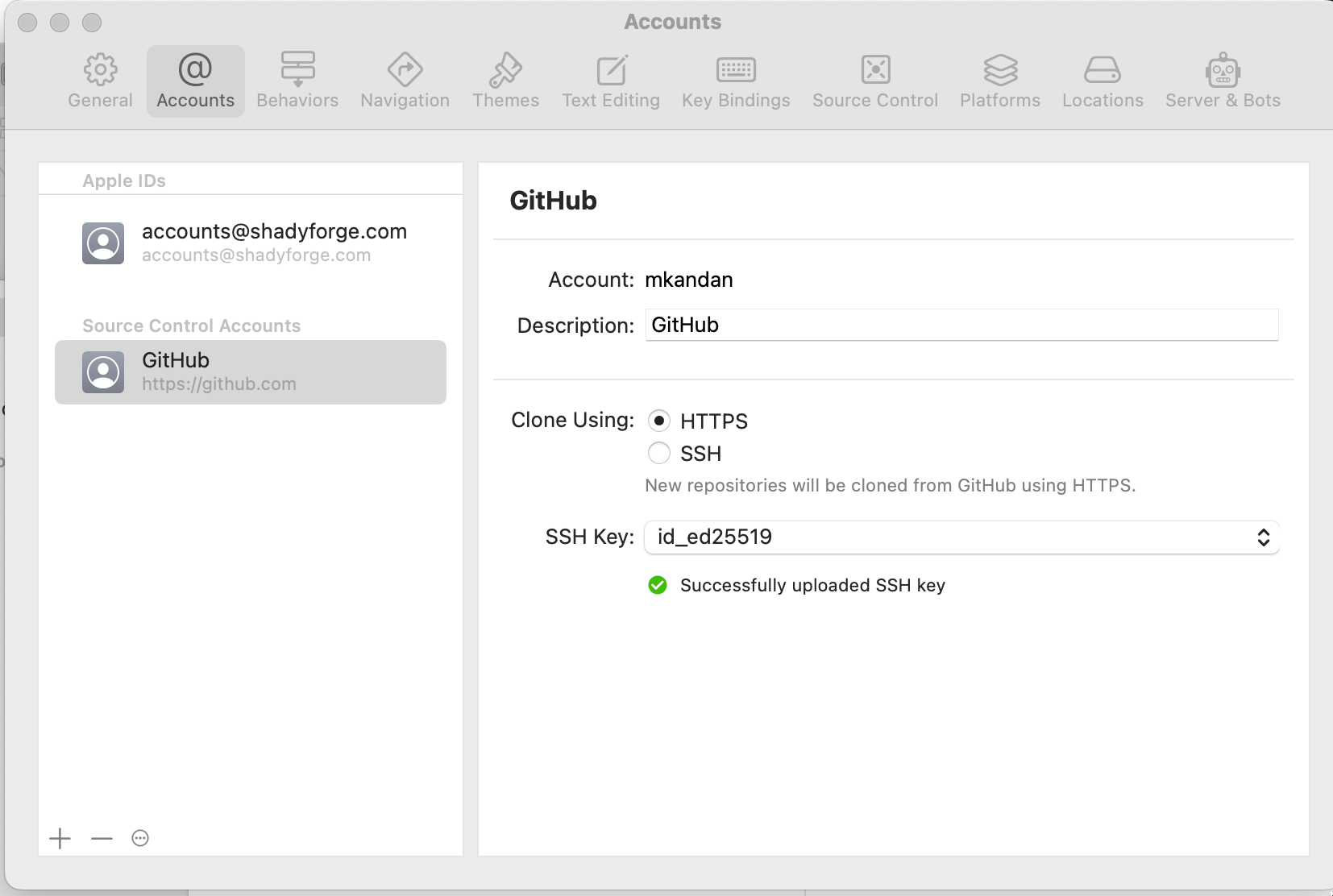Select the accounts@shadyforge.com Apple ID
Screen dimensions: 1333x896
point(250,243)
